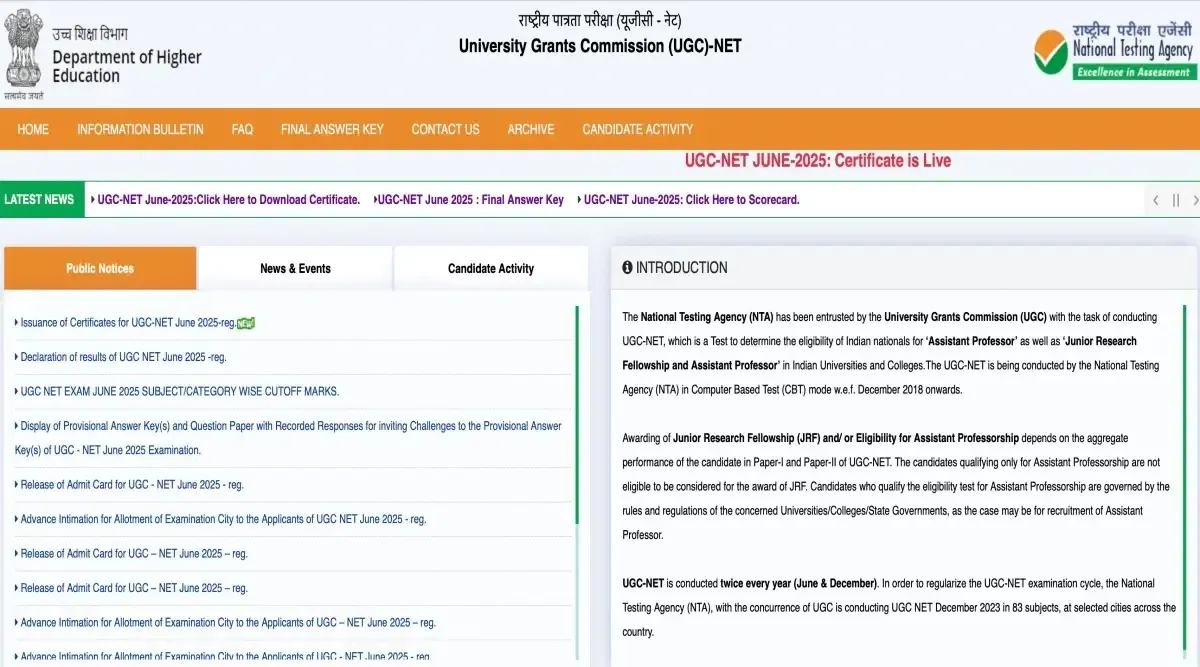Open the Public Notices tab
The image size is (1200, 667).
click(x=99, y=268)
